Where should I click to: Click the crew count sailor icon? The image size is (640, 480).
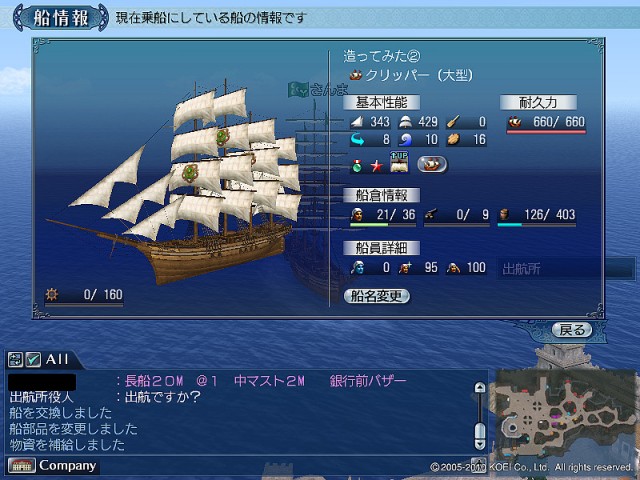[357, 214]
